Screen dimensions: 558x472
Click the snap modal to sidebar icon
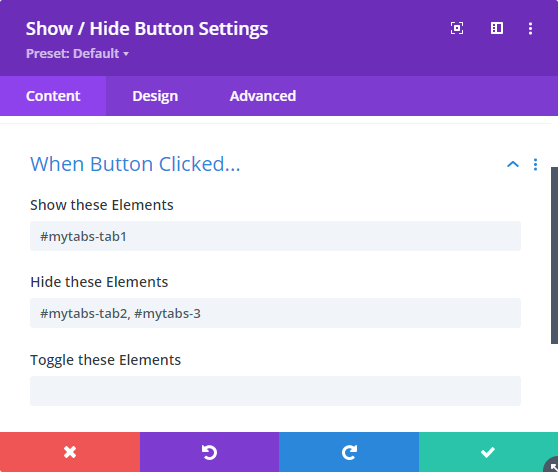tap(497, 28)
